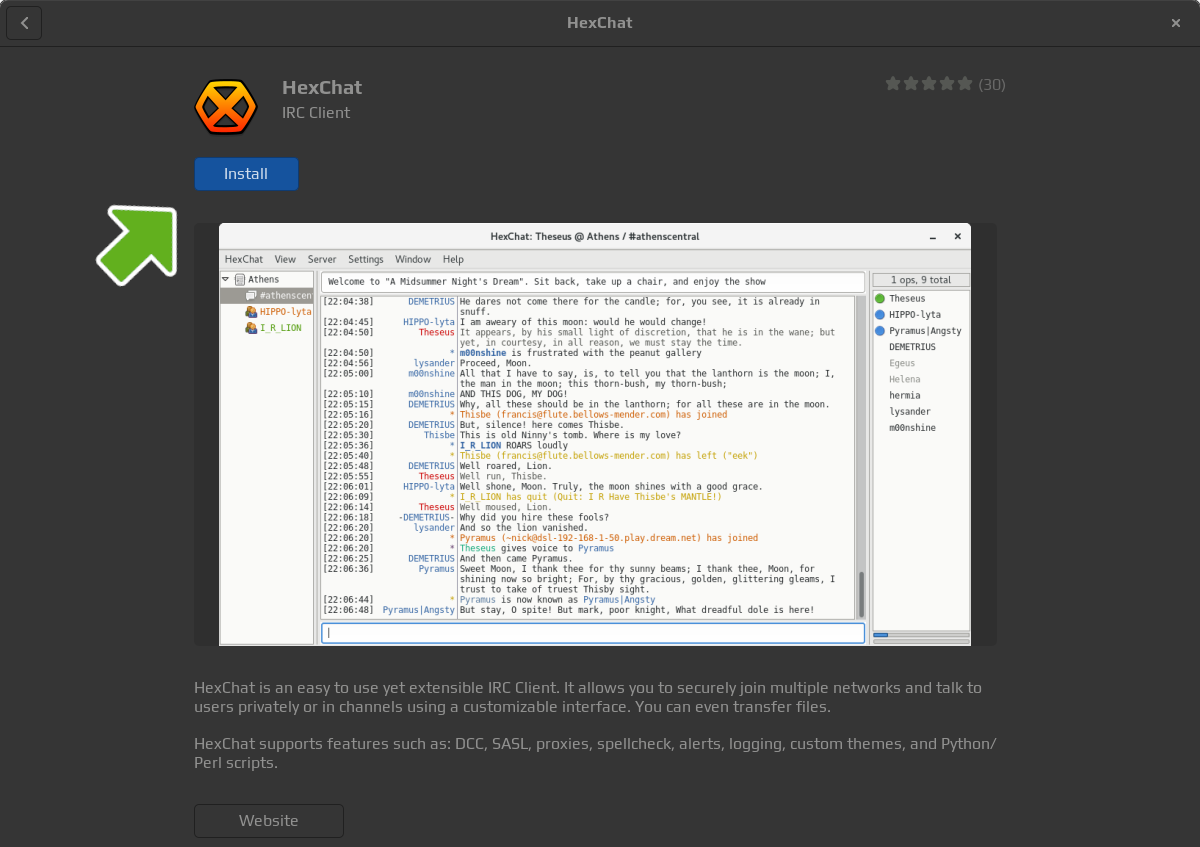Collapse the Athens server tree node
1200x847 pixels.
[x=227, y=280]
